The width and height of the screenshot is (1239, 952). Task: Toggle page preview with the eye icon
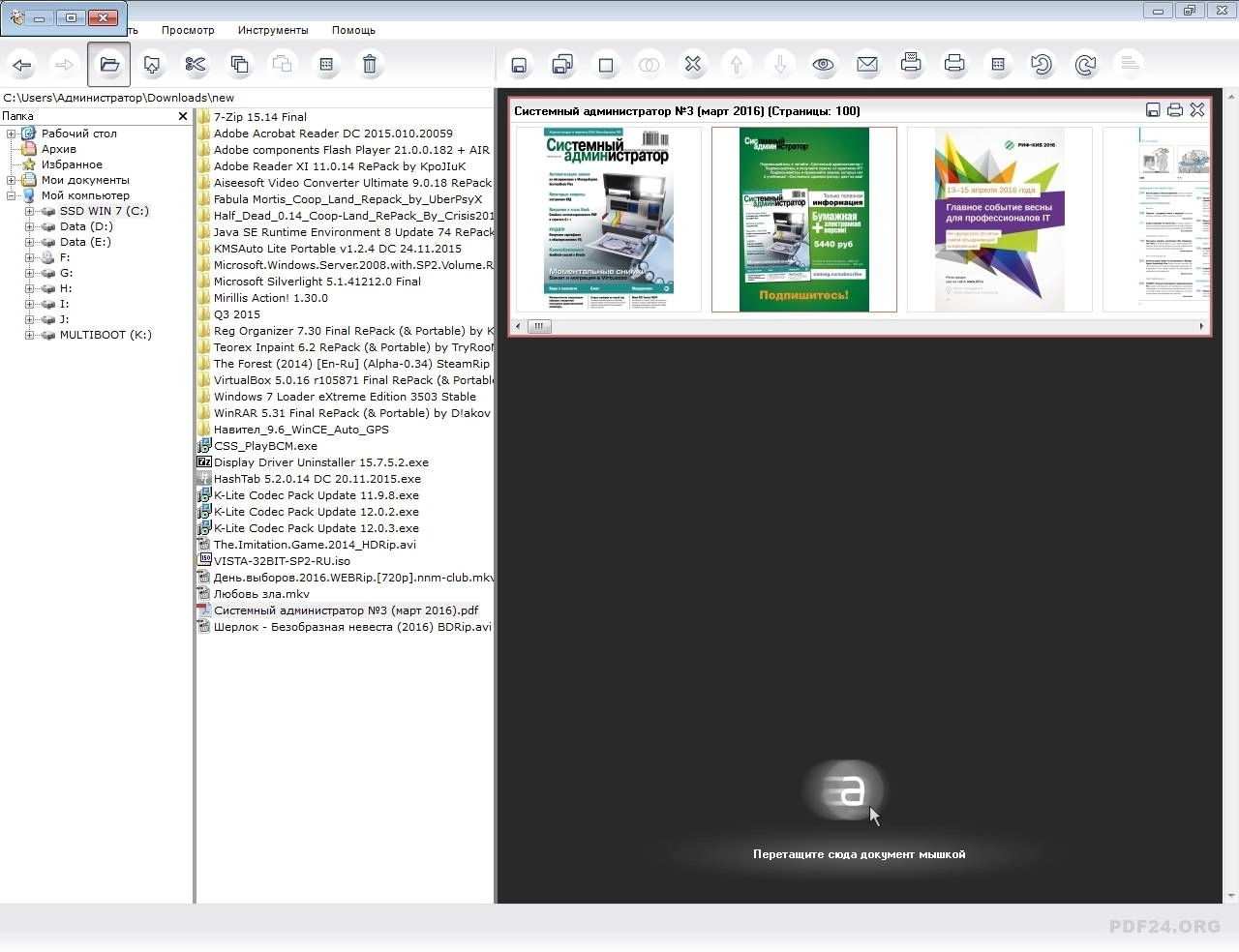(x=824, y=65)
